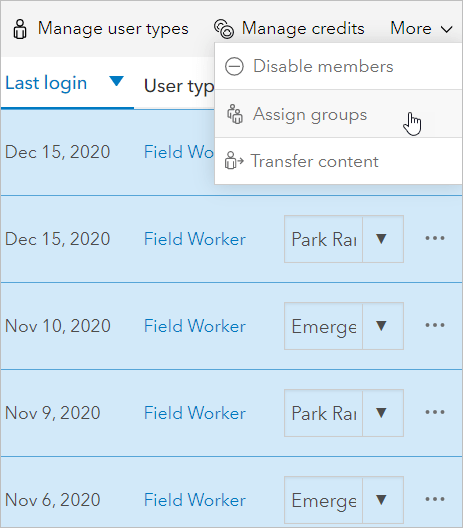
Task: Click the Transfer content person-arrow icon
Action: coord(234,160)
